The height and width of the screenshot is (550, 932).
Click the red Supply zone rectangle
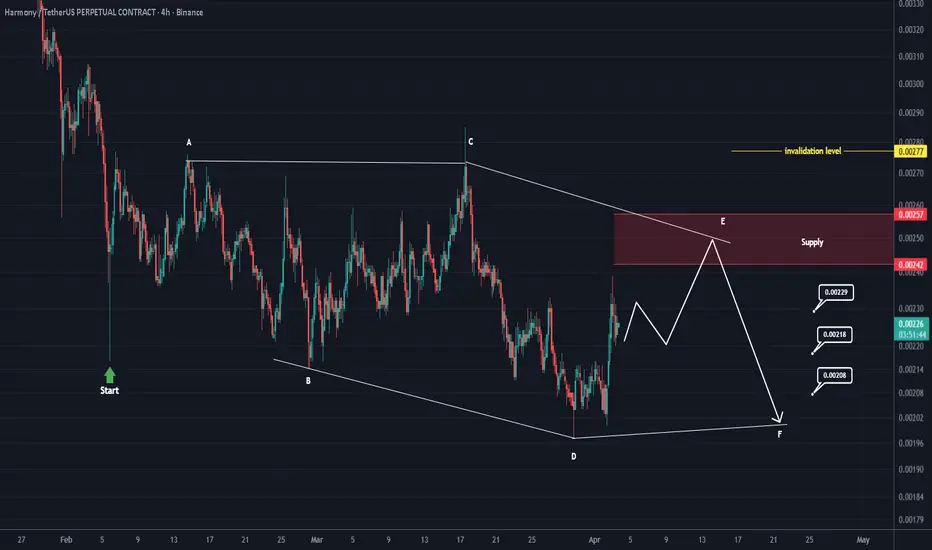[x=754, y=239]
